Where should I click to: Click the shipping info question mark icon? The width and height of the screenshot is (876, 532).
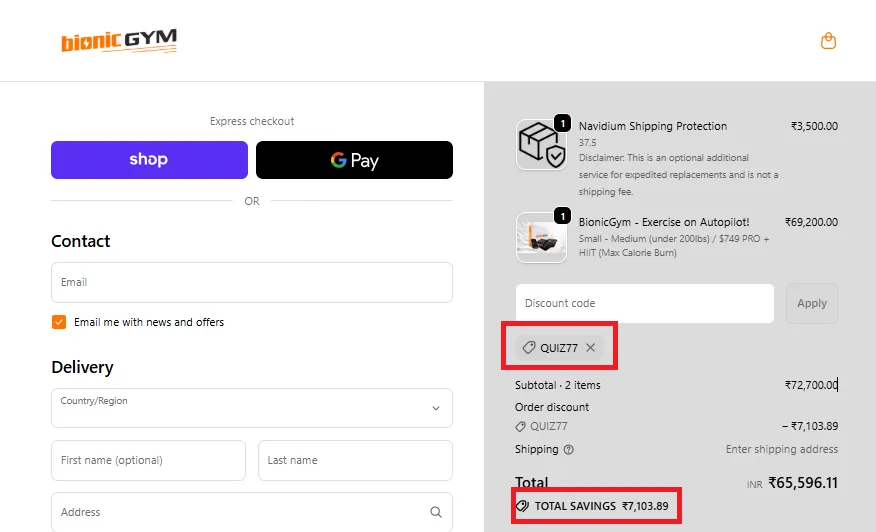(569, 450)
